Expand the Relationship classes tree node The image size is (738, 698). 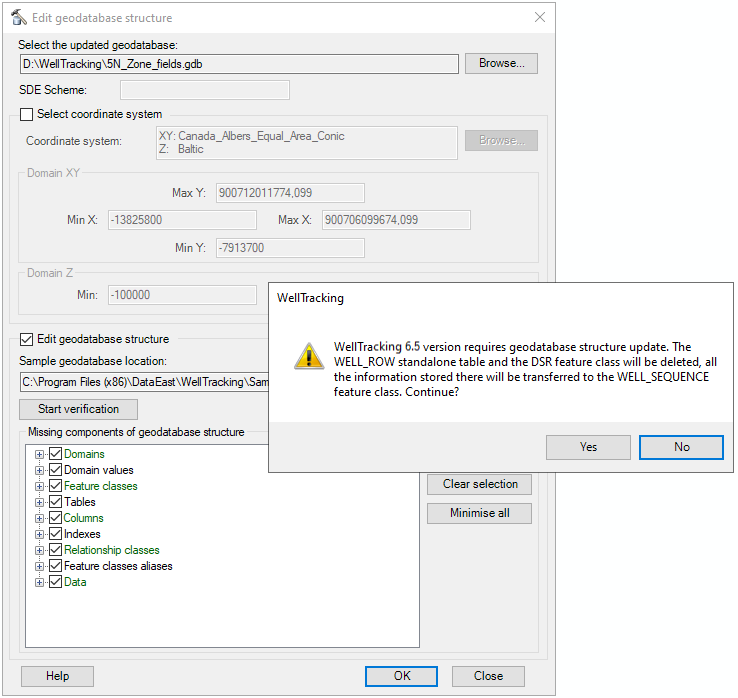coord(40,551)
